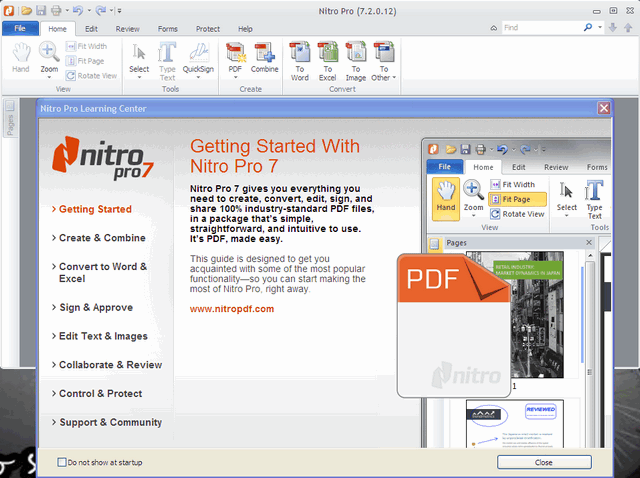The height and width of the screenshot is (478, 640).
Task: Click the find next down arrow
Action: (612, 27)
